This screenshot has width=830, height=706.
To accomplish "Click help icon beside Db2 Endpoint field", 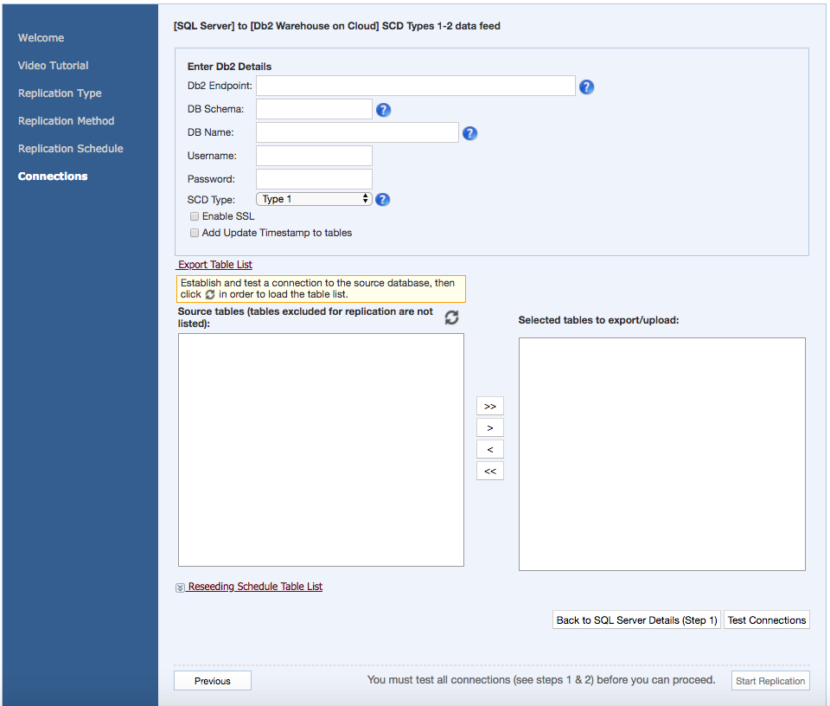I will coord(587,87).
